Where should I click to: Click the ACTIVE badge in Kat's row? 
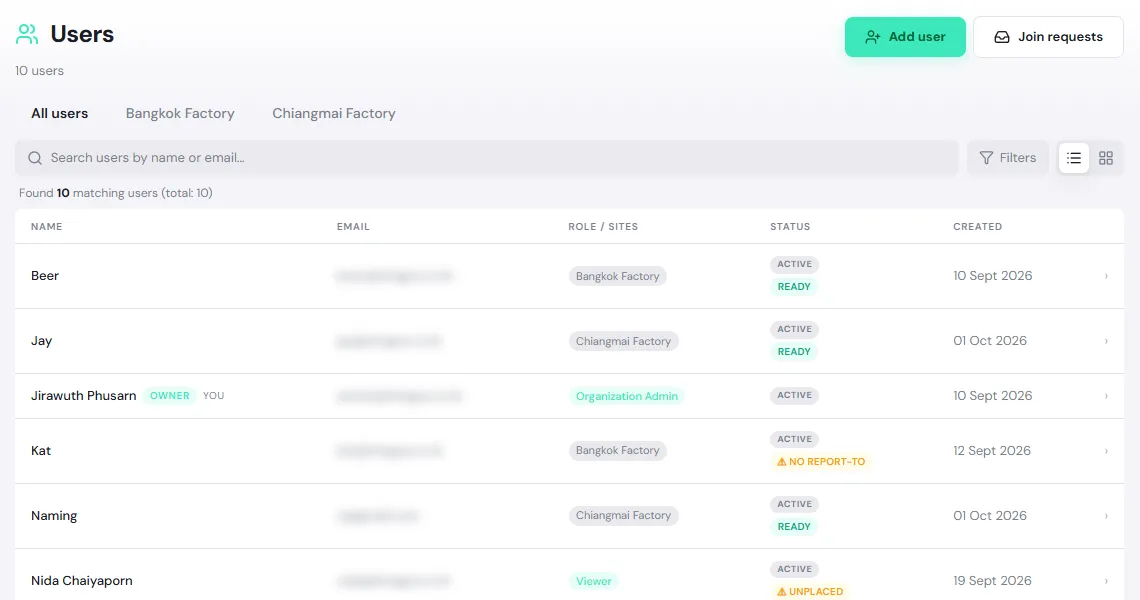(x=795, y=439)
